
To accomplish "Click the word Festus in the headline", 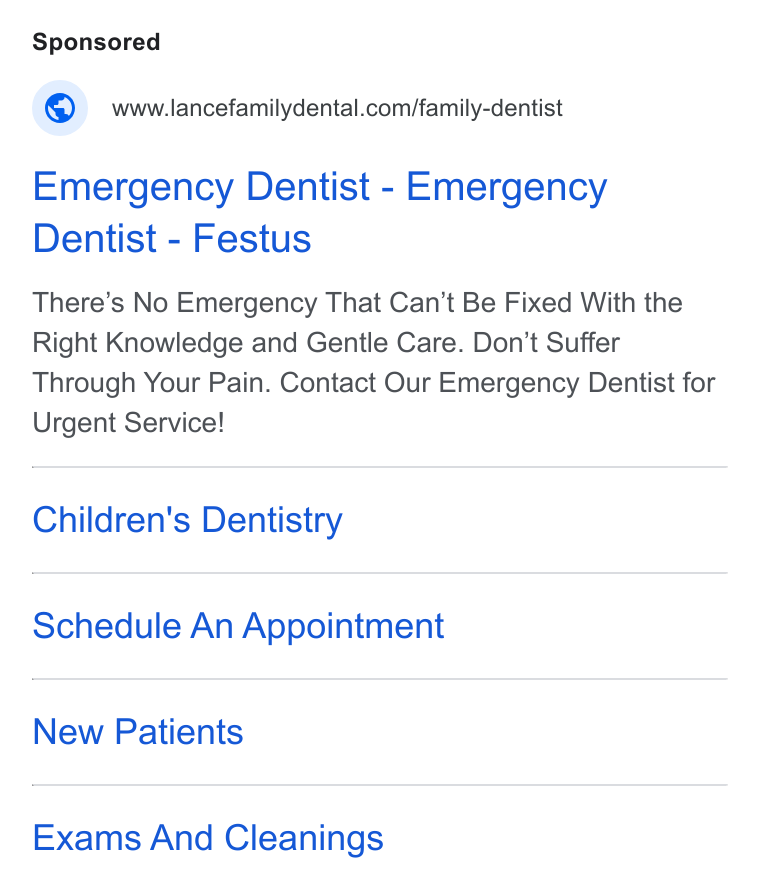I will click(x=252, y=238).
